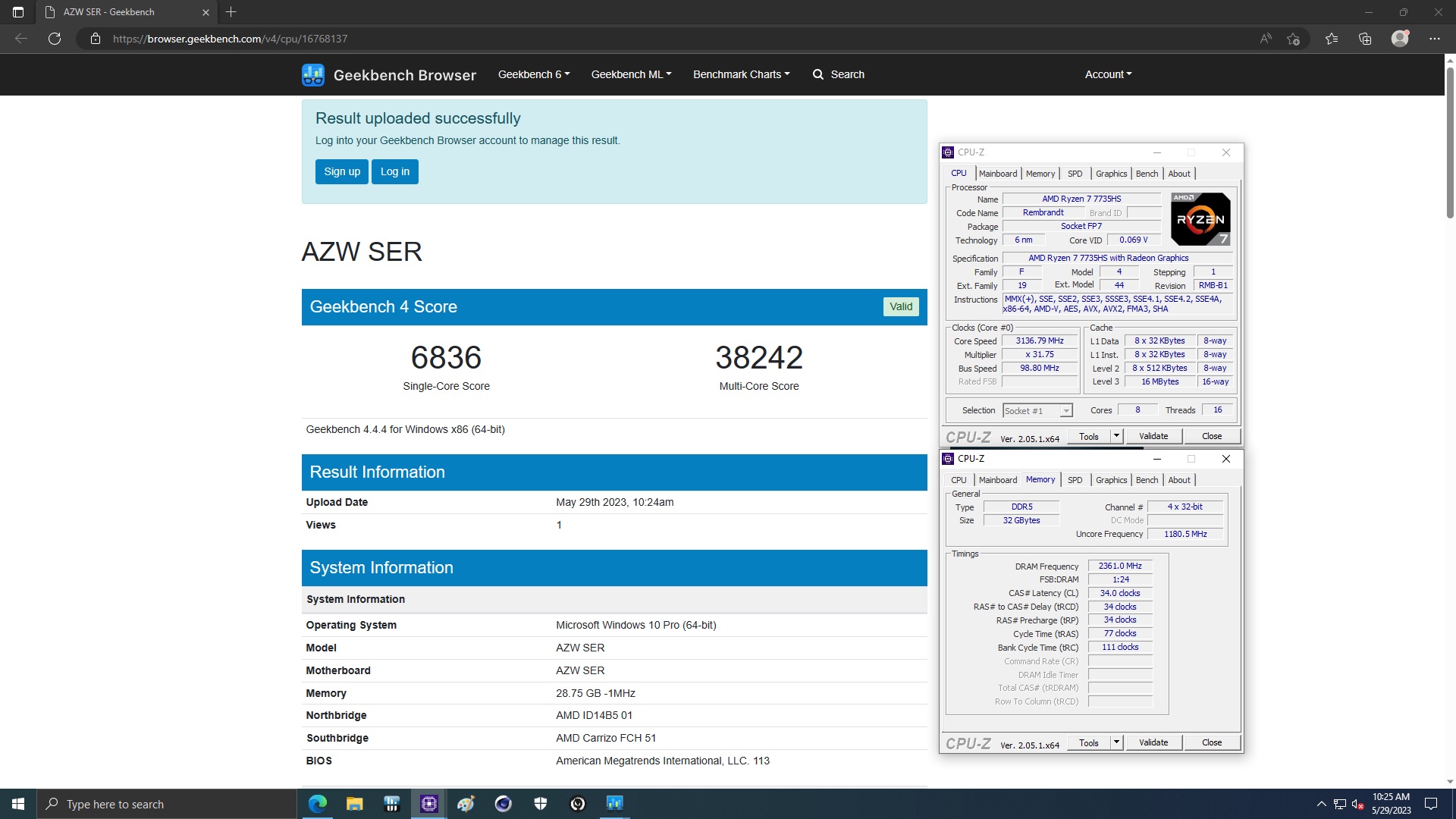Viewport: 1456px width, 819px height.
Task: Click Tools button in CPU-Z memory window
Action: (x=1089, y=742)
